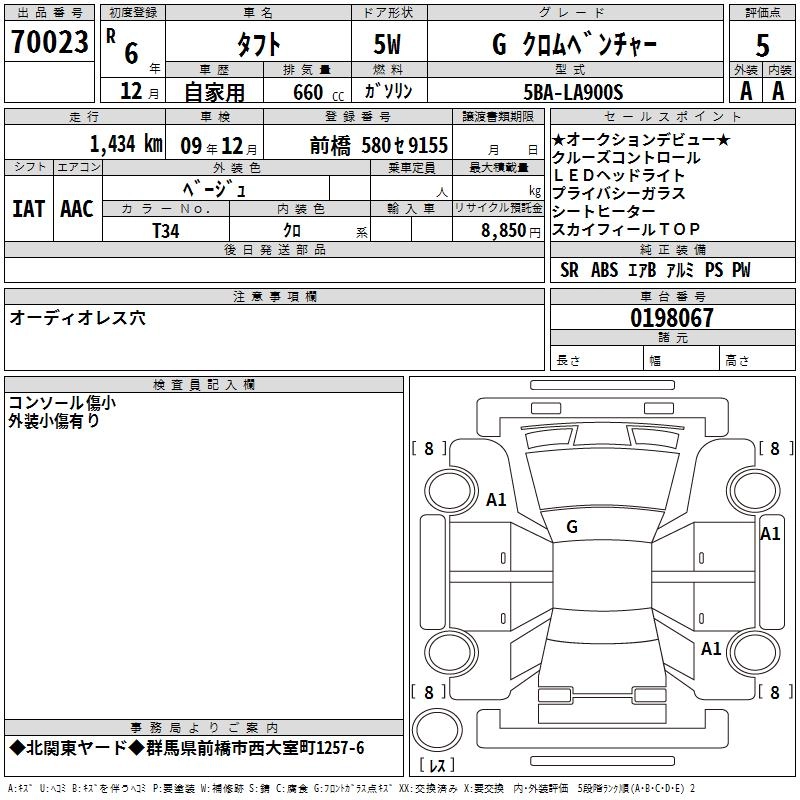Click the color number T34 field

click(x=167, y=230)
